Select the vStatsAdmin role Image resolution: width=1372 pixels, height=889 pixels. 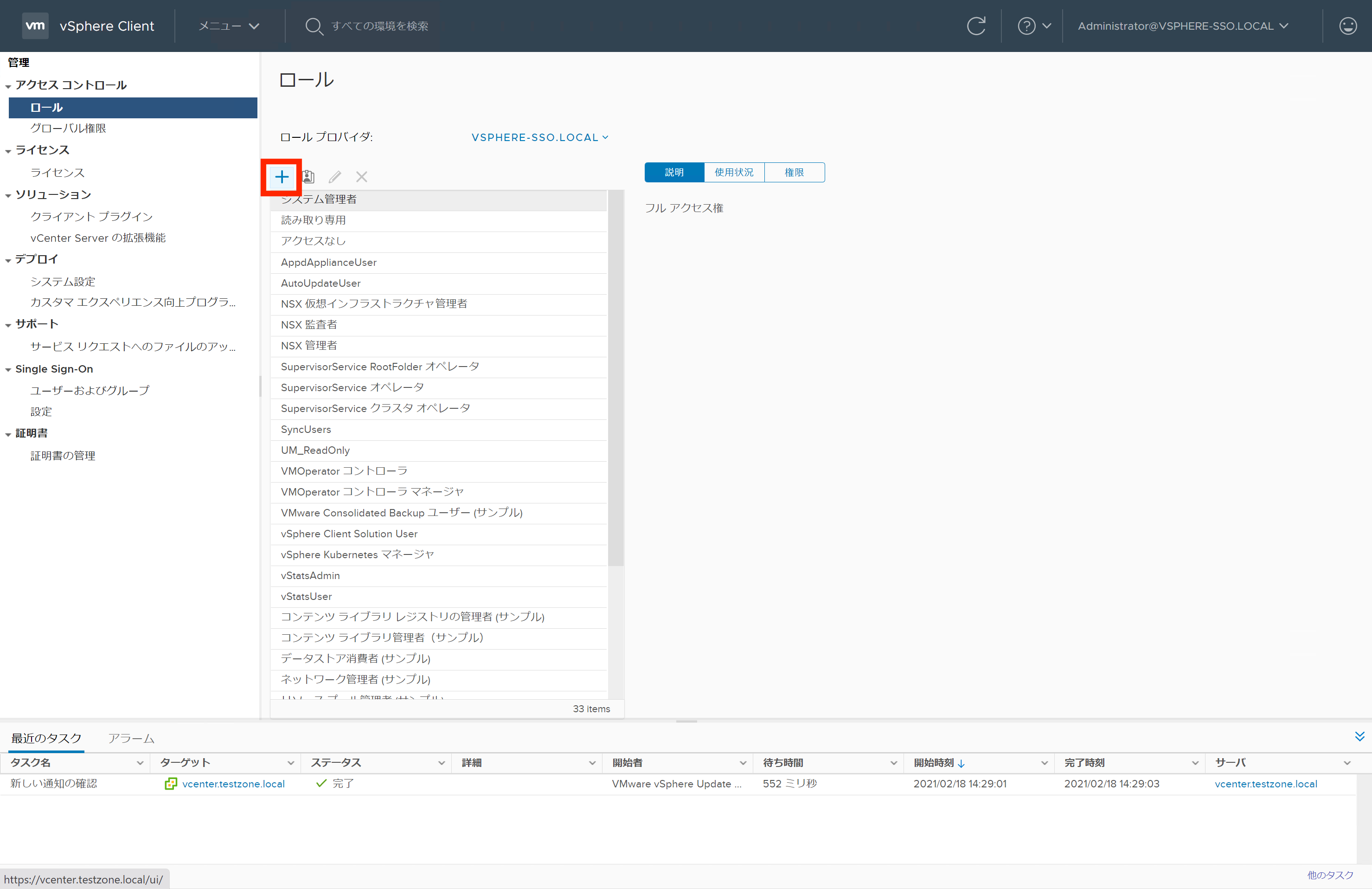tap(439, 576)
